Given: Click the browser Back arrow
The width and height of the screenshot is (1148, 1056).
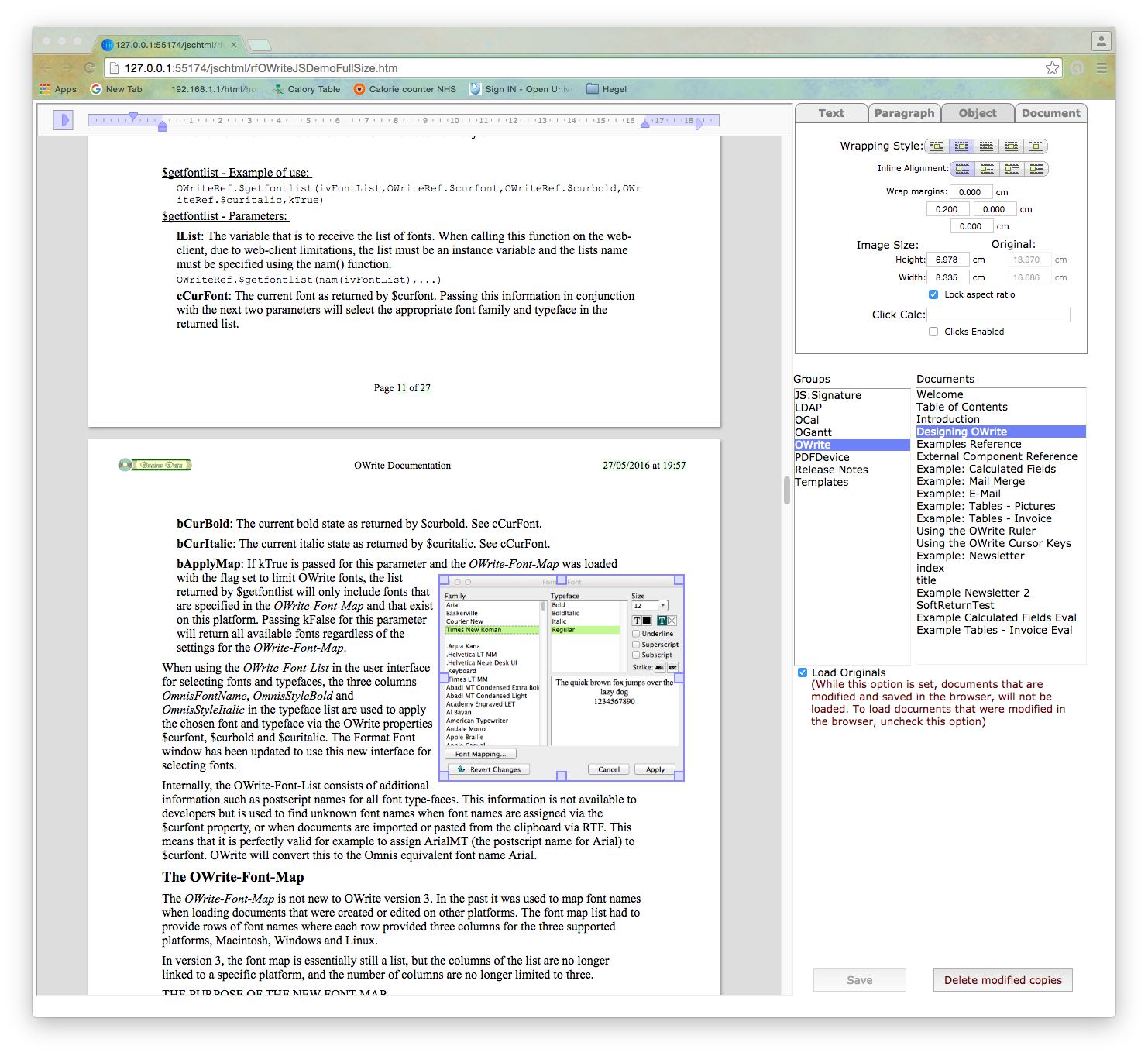Looking at the screenshot, I should [46, 68].
